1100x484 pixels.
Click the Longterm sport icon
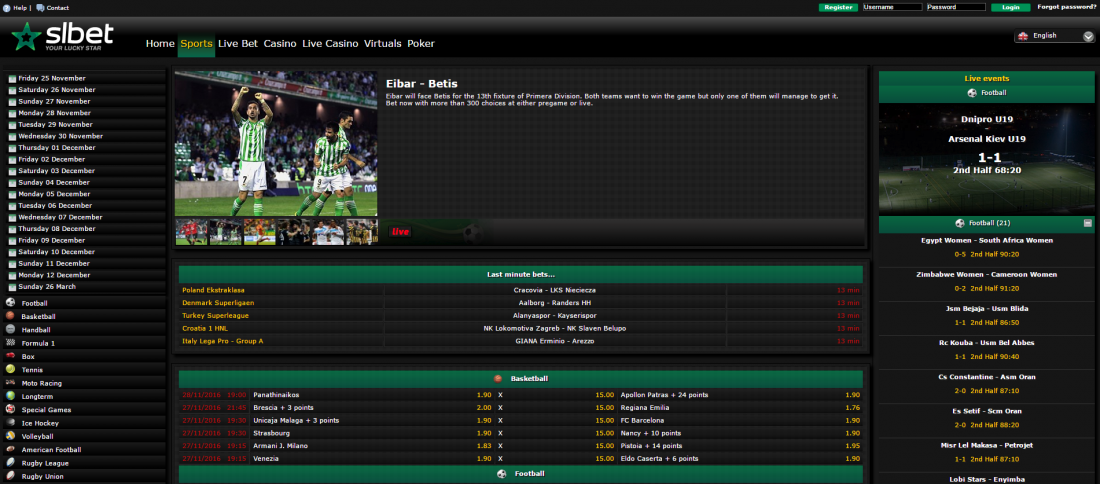coord(11,396)
